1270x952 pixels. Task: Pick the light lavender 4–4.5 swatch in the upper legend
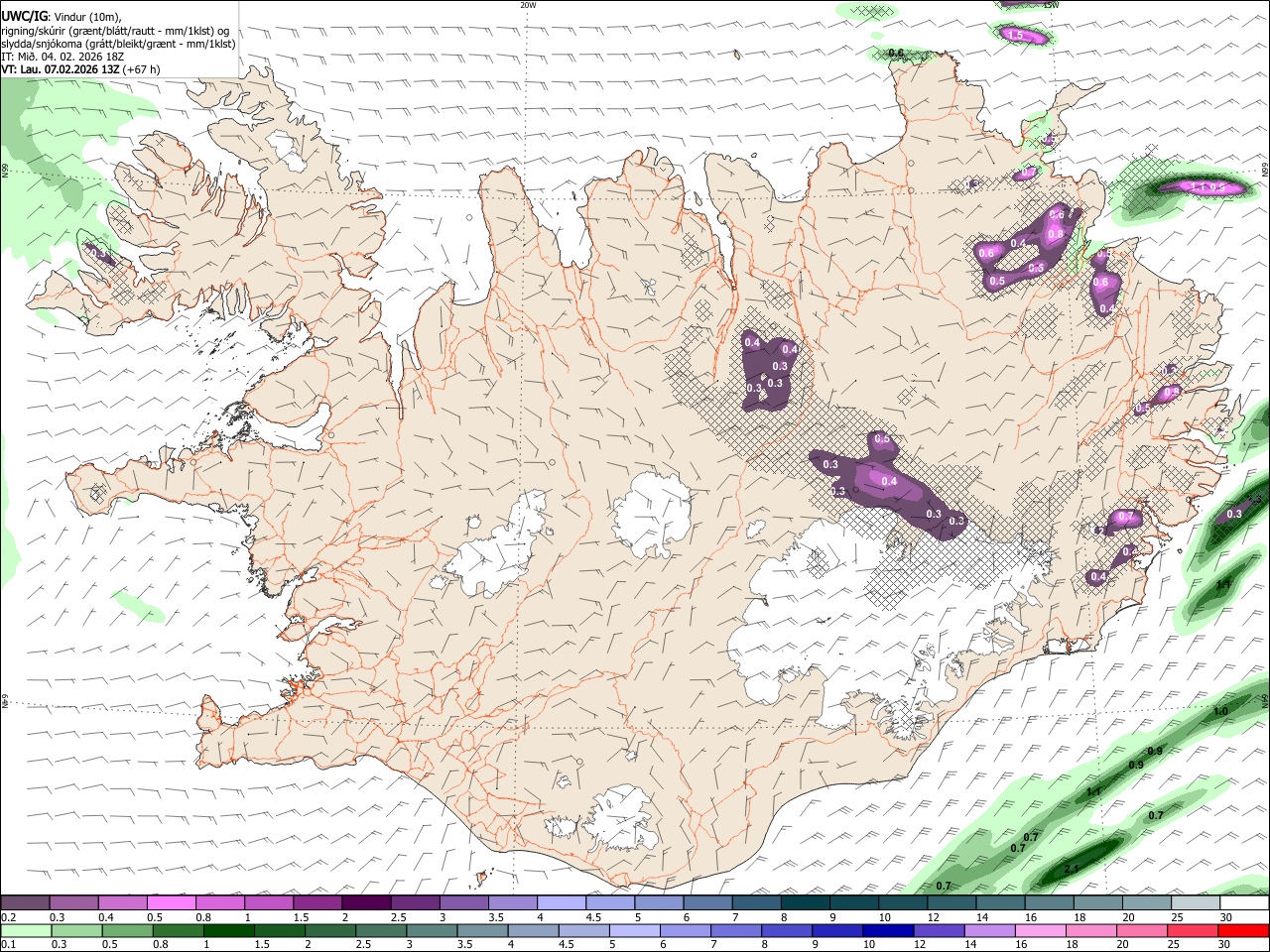click(x=562, y=903)
